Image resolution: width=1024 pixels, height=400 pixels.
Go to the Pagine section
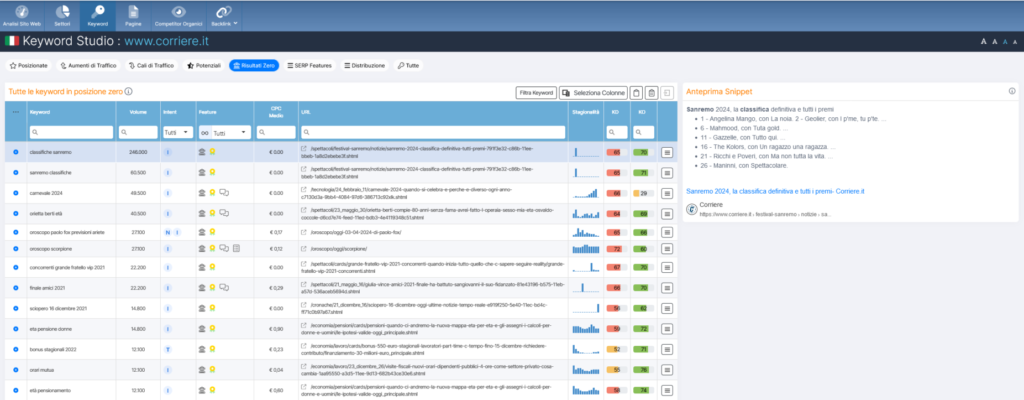point(133,16)
